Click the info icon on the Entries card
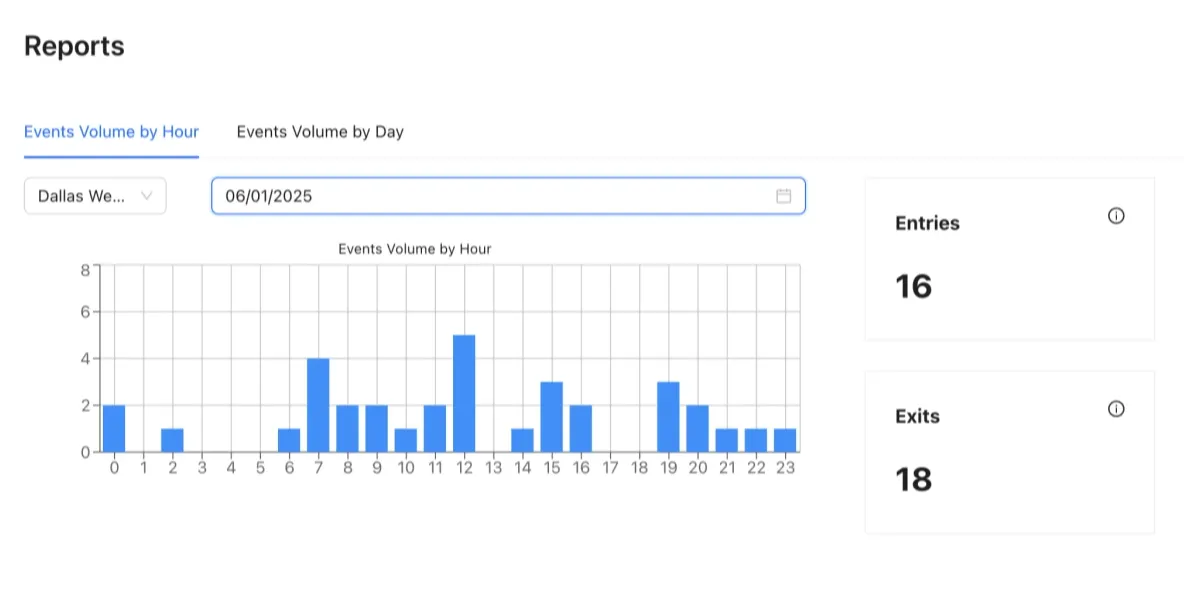Image resolution: width=1184 pixels, height=614 pixels. (x=1116, y=215)
